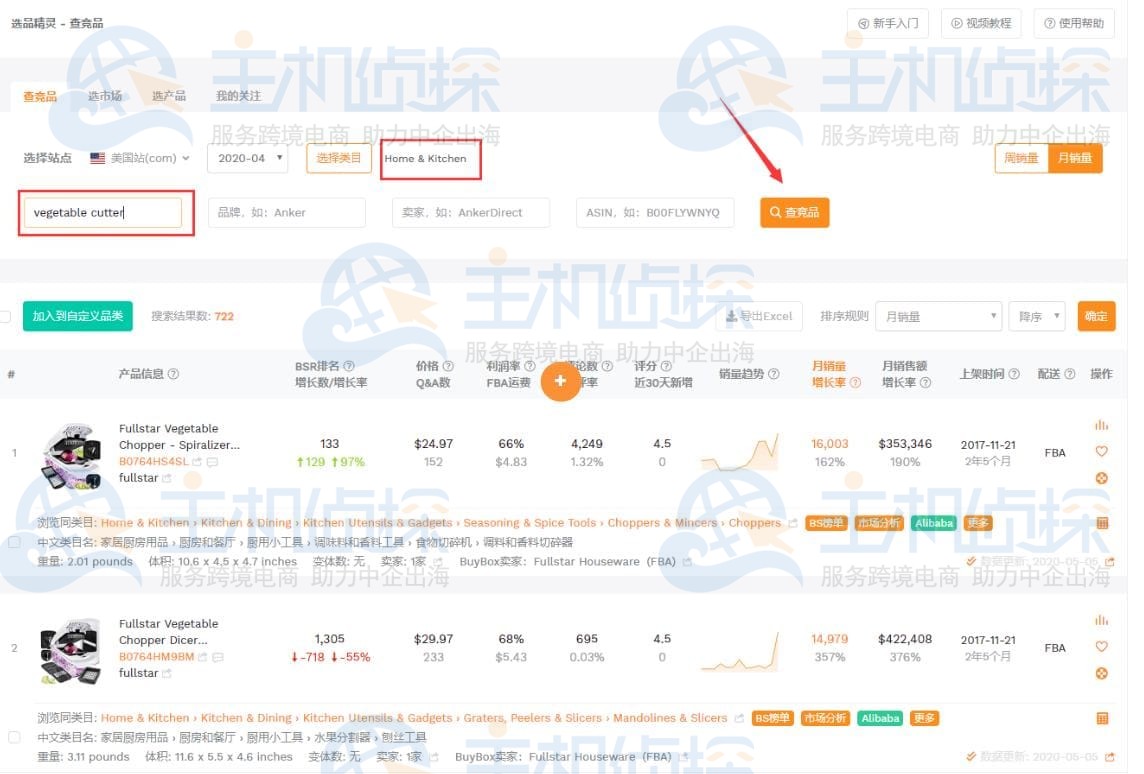Image resolution: width=1144 pixels, height=774 pixels.
Task: Click help icon beside 销量趋势 header
Action: point(773,374)
